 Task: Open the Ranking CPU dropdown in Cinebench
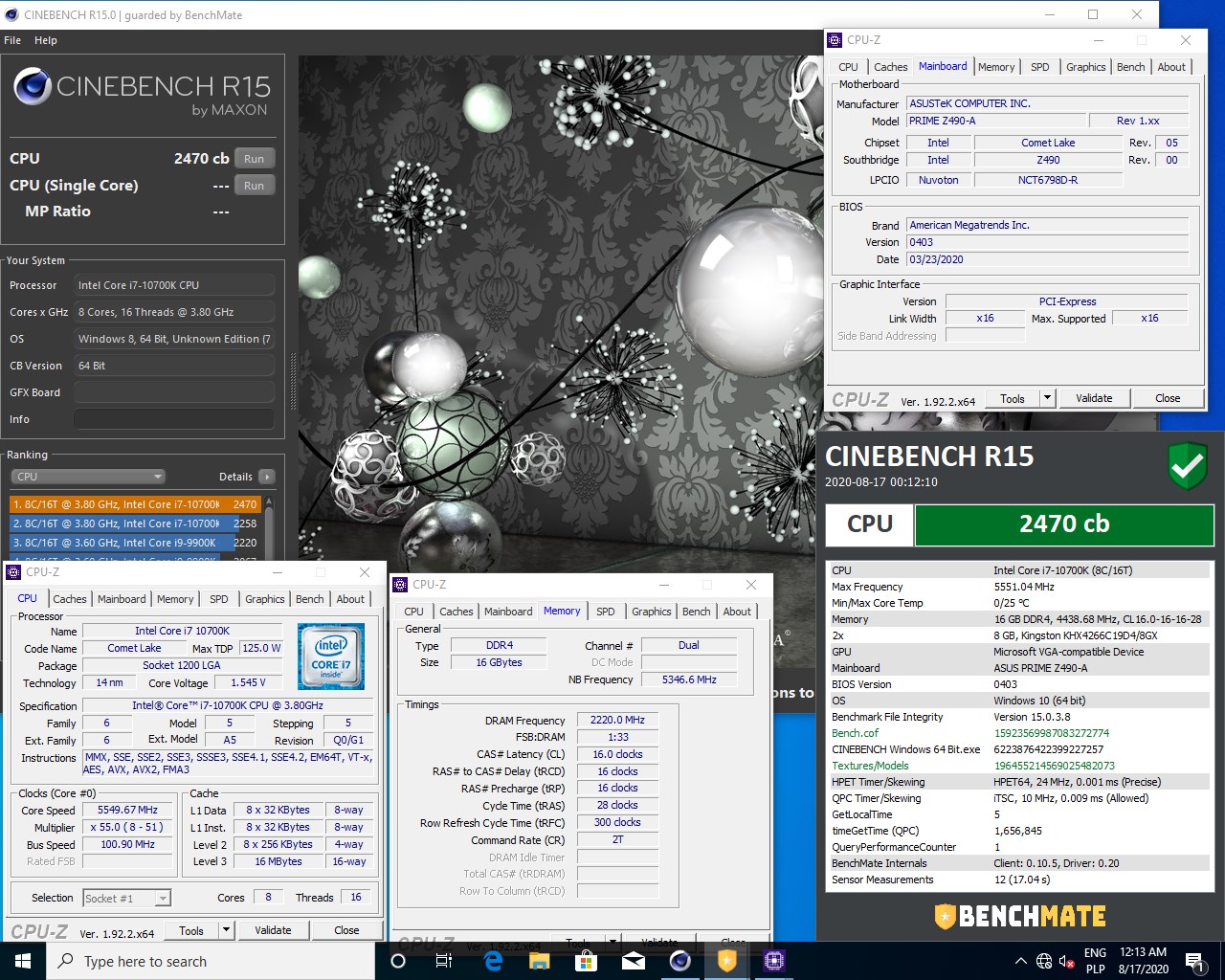coord(88,477)
